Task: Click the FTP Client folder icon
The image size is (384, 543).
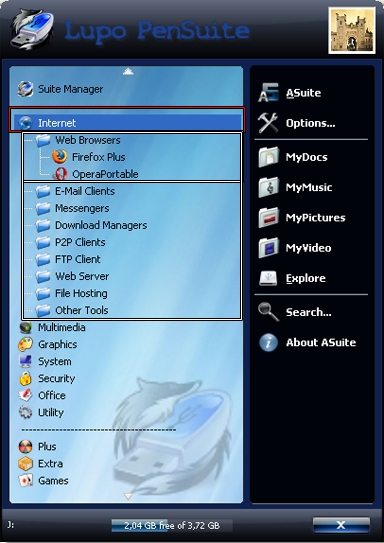Action: pos(43,259)
